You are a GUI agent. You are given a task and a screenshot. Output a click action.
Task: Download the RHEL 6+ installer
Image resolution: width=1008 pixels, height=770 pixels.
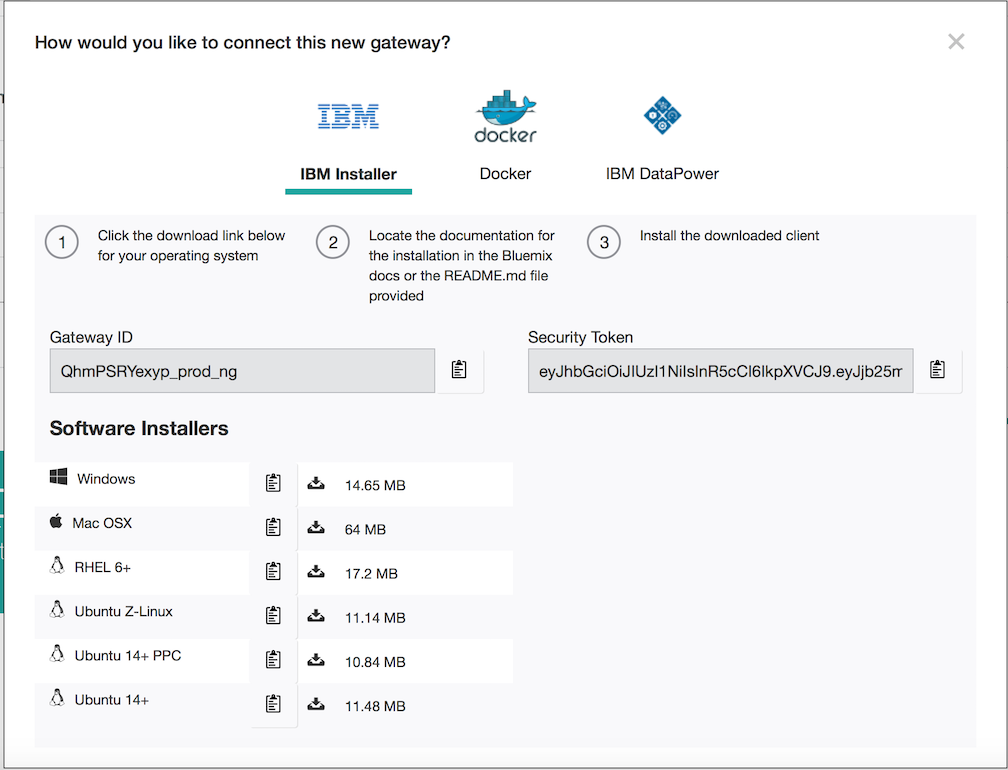point(316,571)
